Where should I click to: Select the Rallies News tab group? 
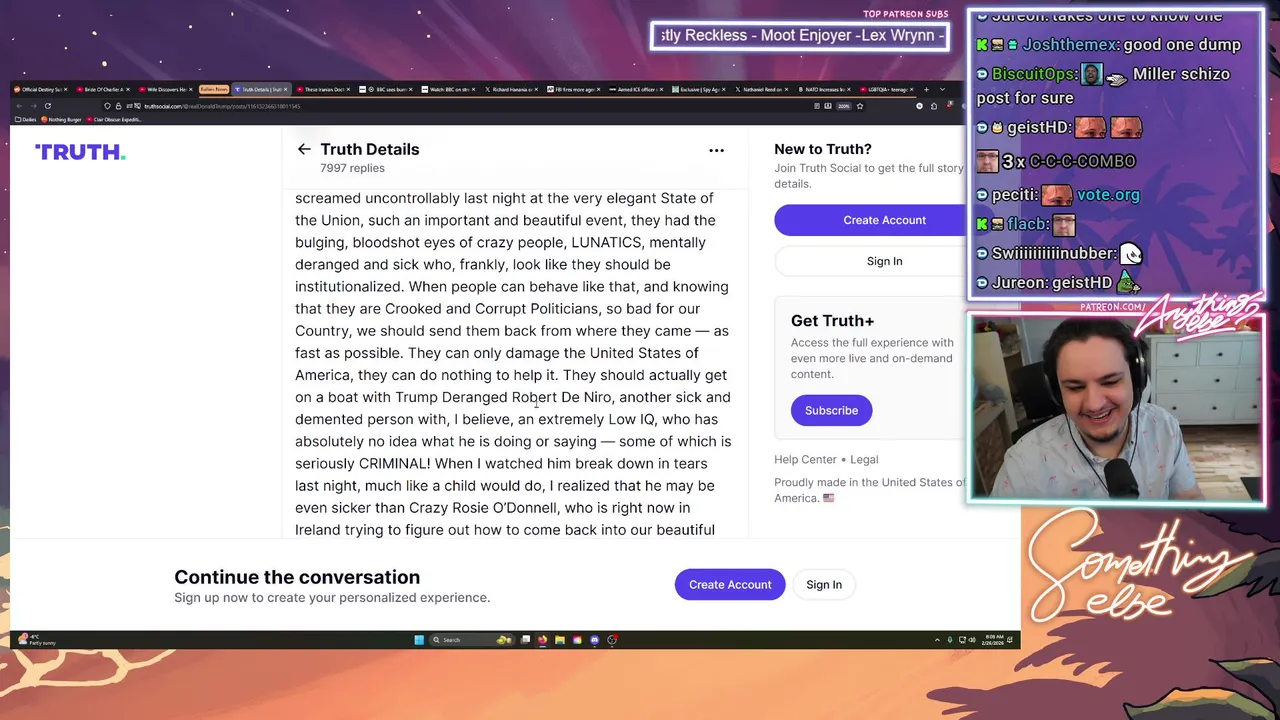tap(214, 89)
